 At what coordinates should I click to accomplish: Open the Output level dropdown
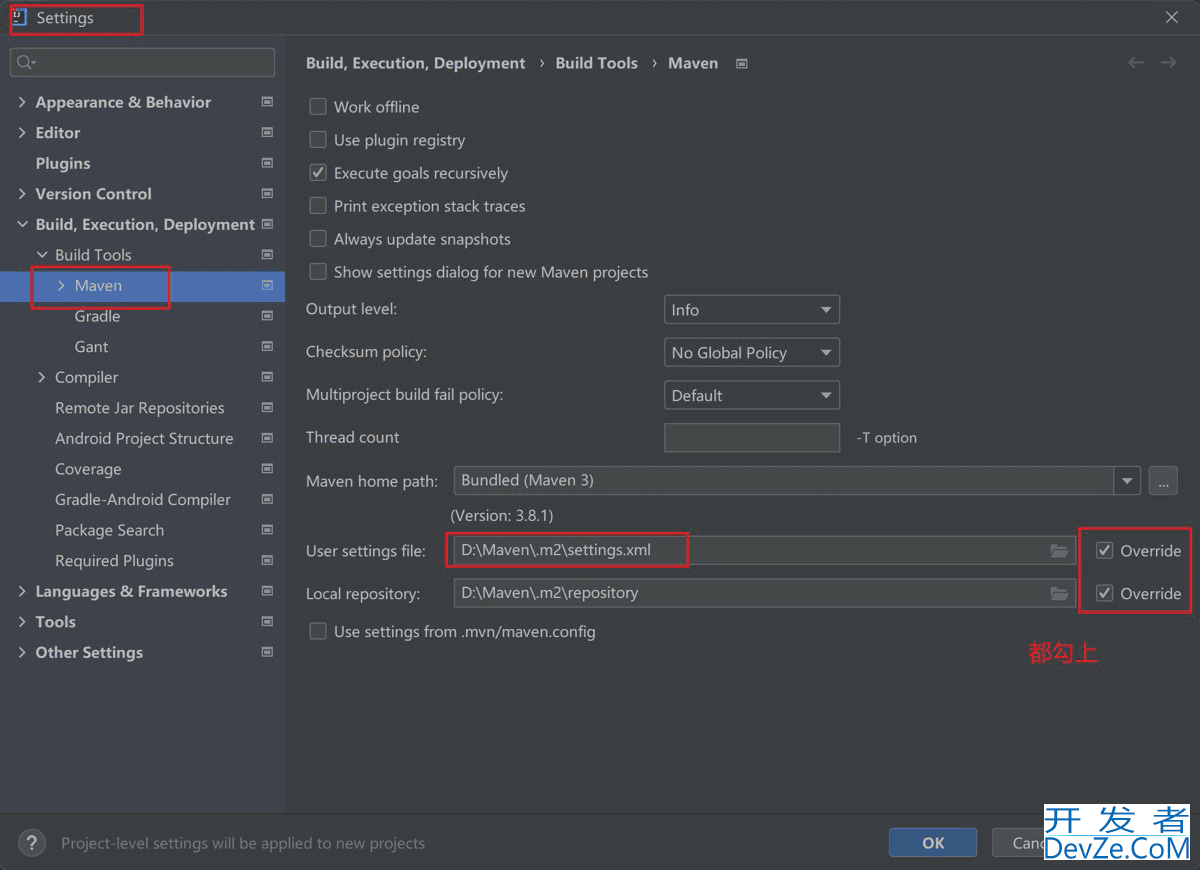pyautogui.click(x=751, y=310)
